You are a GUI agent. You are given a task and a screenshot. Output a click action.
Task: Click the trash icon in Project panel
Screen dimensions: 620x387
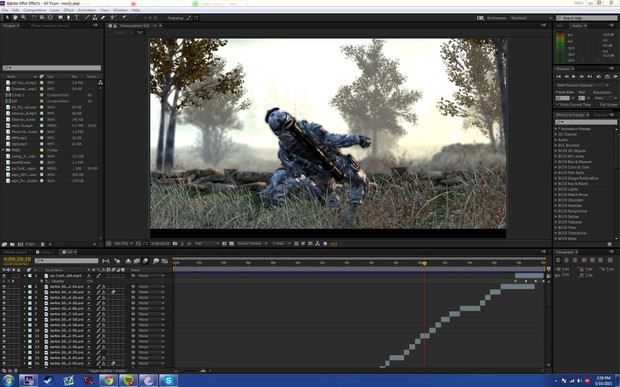tap(42, 244)
